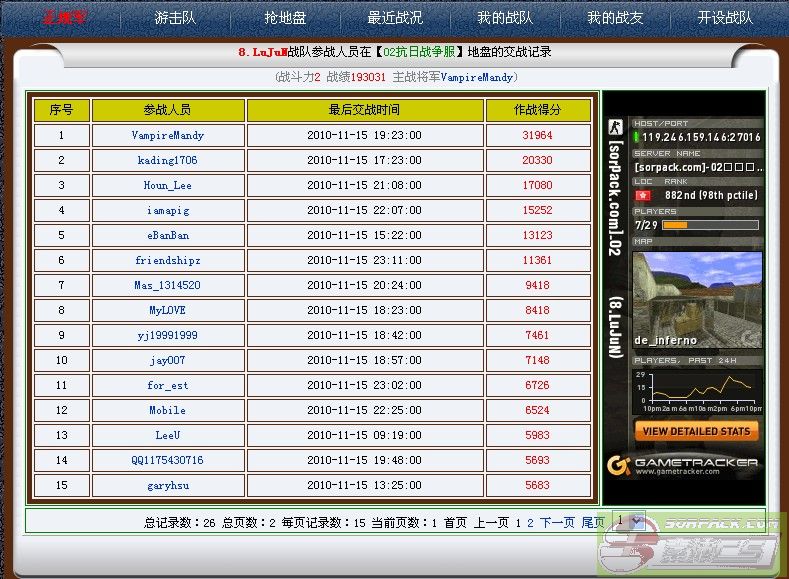This screenshot has width=789, height=579.
Task: Open the 抢地盘 menu item
Action: (x=285, y=18)
